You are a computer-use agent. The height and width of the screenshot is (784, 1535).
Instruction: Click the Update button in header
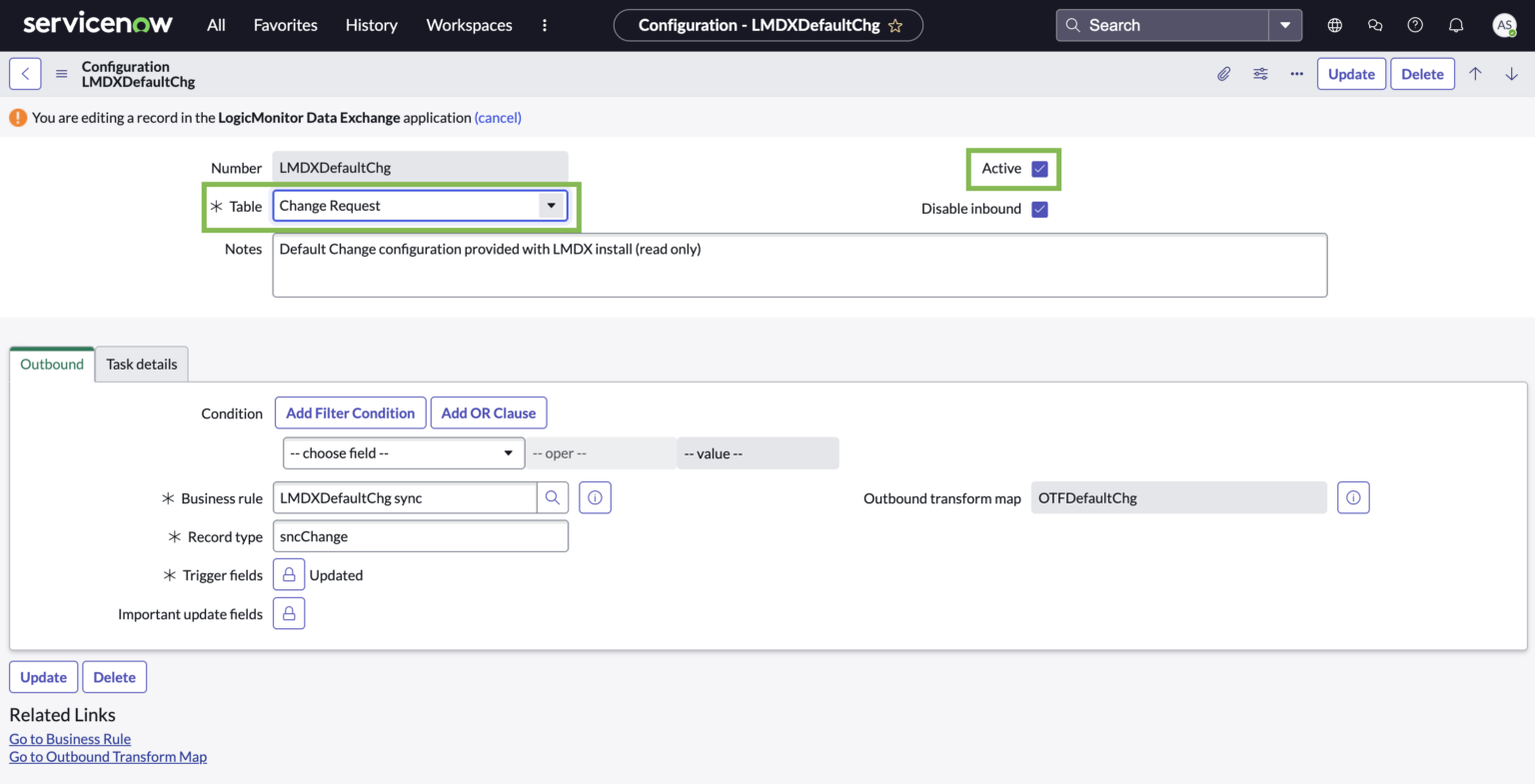pyautogui.click(x=1351, y=74)
